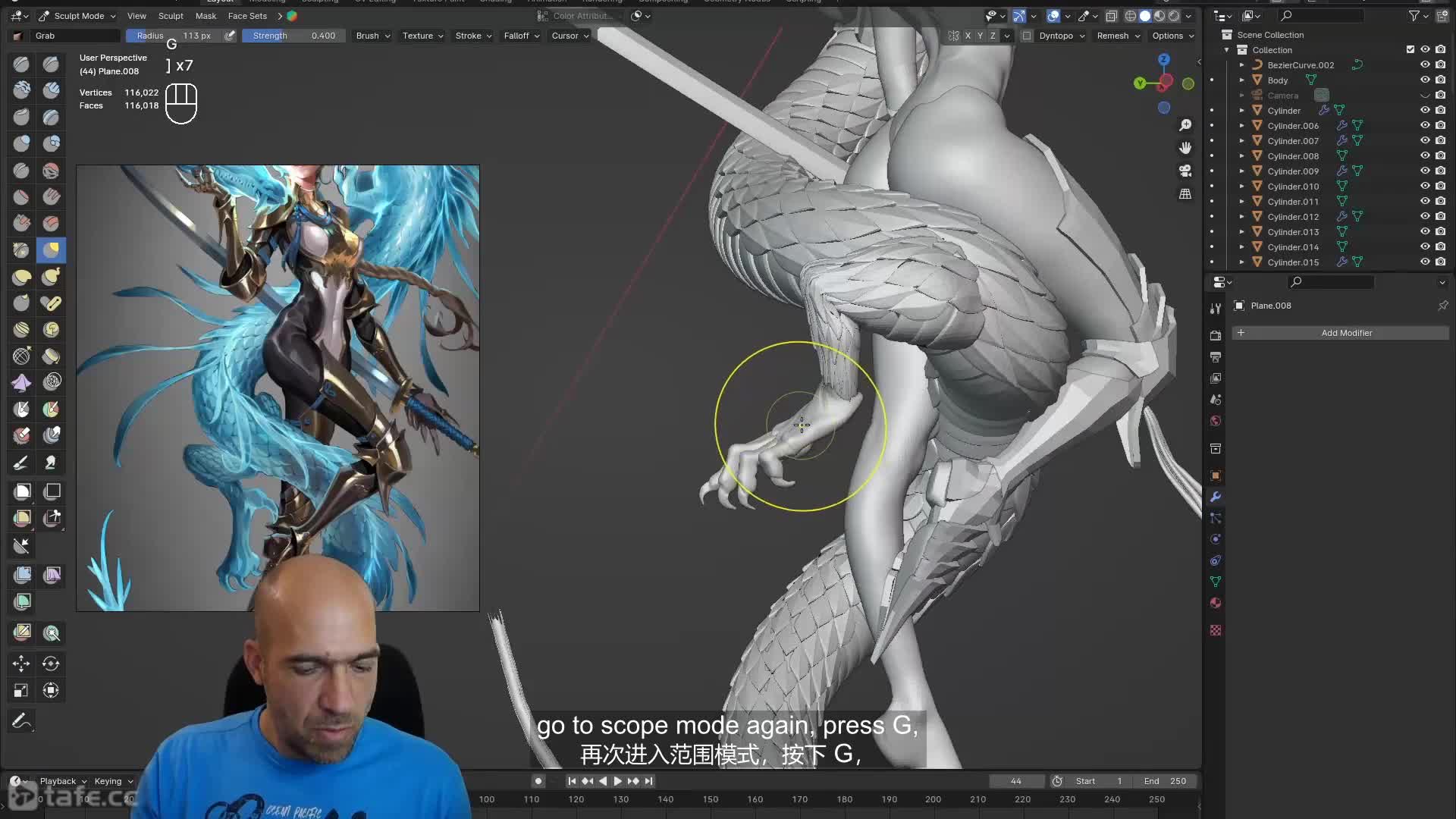Click the current frame field 44

(x=1016, y=781)
